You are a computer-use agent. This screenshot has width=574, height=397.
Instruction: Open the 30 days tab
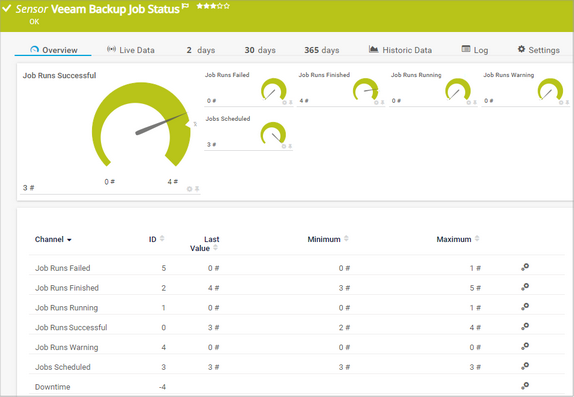[260, 50]
